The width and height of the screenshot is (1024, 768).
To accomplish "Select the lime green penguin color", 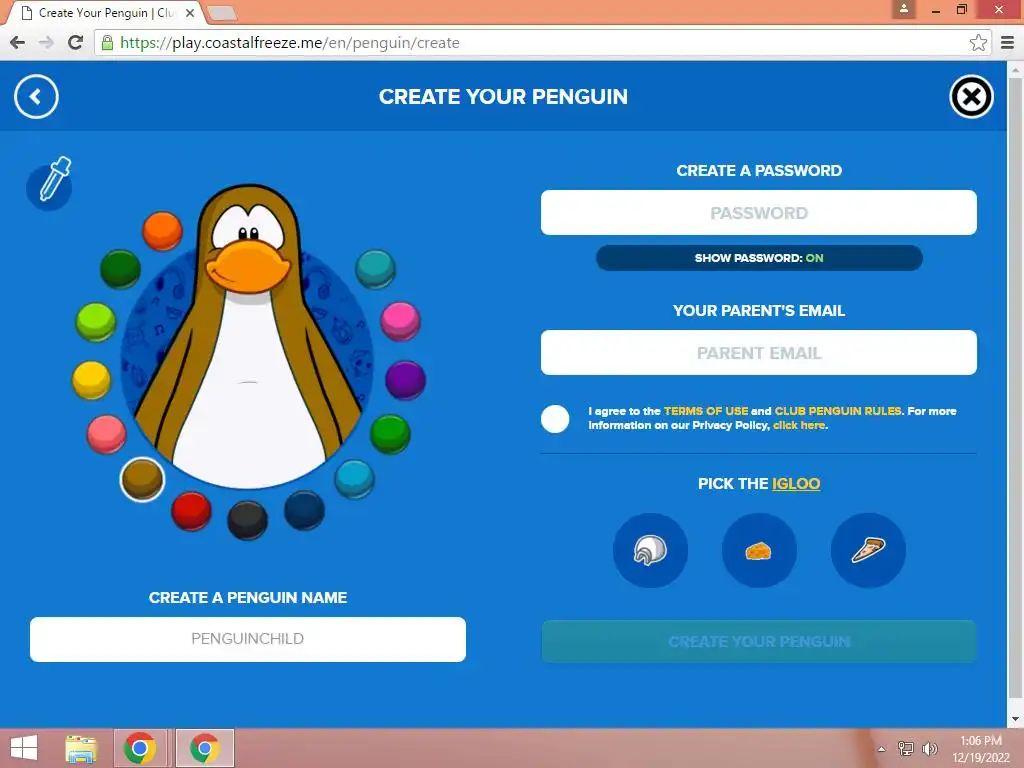I will (95, 322).
